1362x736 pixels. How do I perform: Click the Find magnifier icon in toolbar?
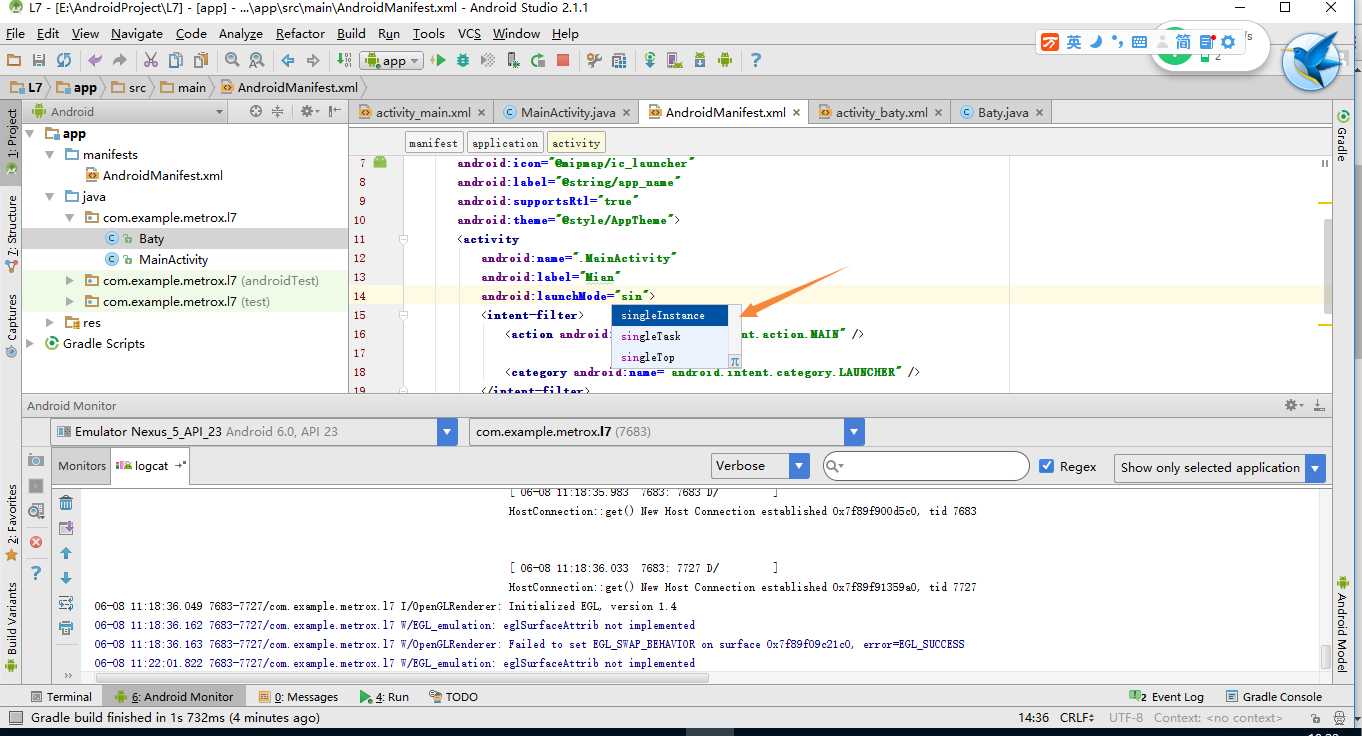(x=232, y=60)
